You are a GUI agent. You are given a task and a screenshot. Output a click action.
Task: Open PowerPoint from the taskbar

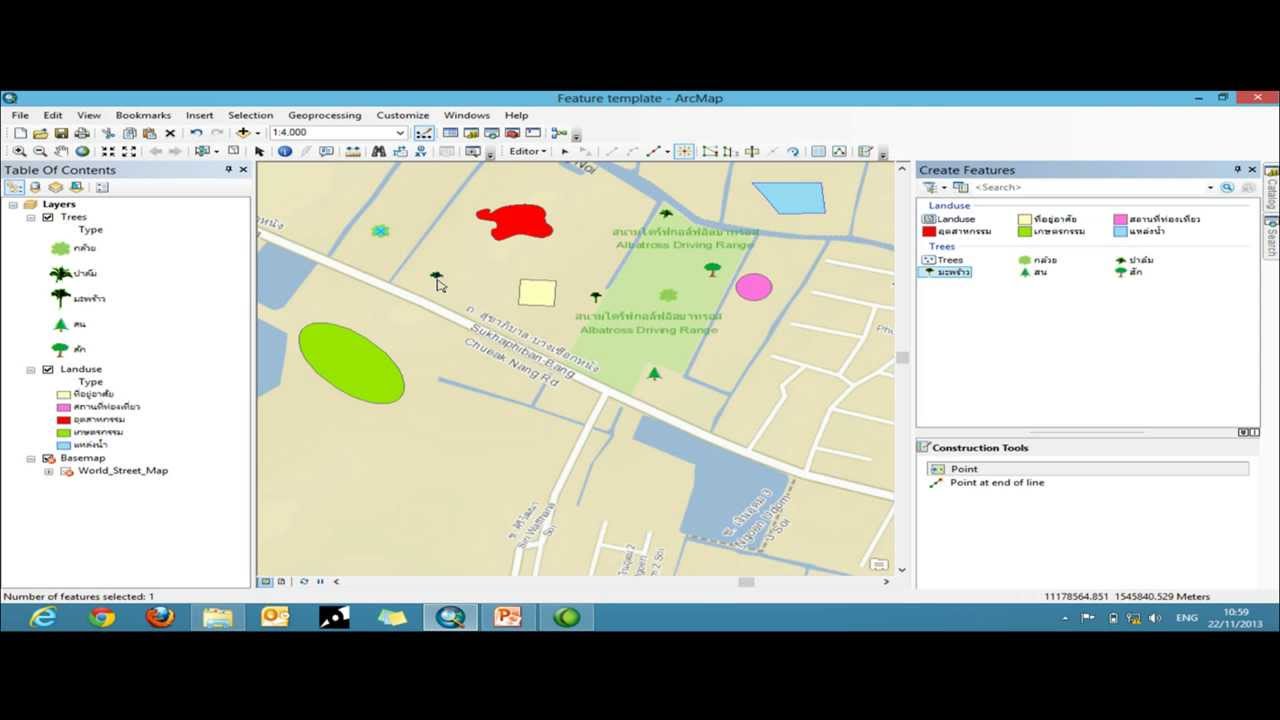508,618
